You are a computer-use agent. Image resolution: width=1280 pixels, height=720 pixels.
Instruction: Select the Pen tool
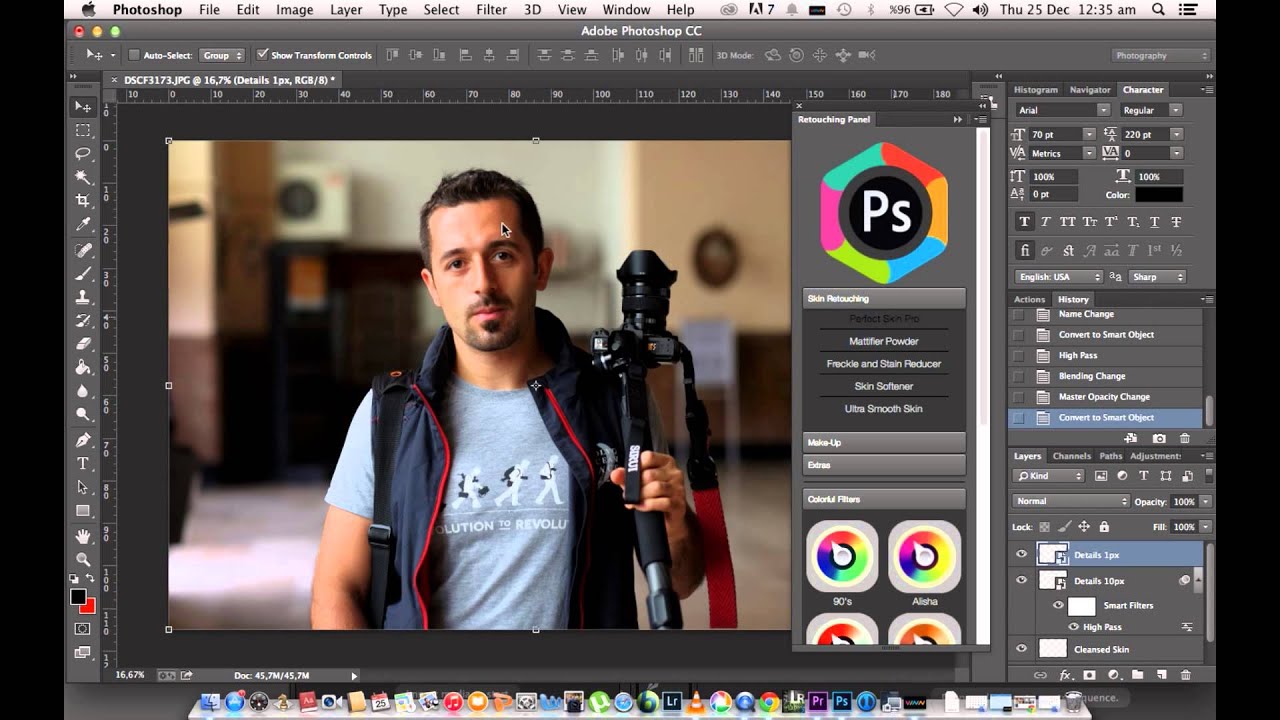click(83, 440)
